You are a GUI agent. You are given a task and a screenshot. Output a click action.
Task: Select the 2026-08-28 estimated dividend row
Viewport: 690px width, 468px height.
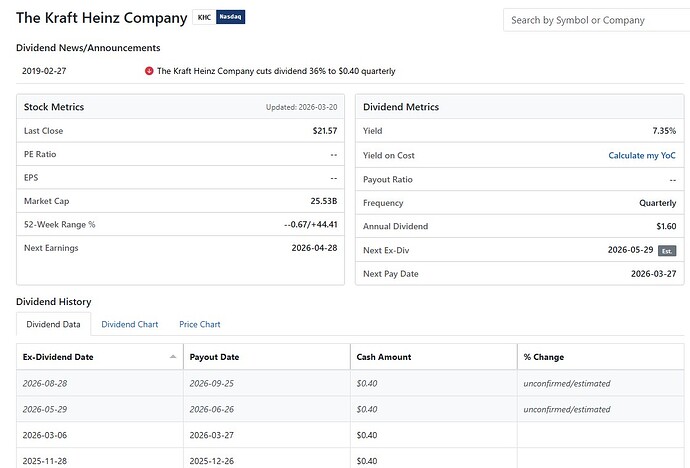[x=45, y=383]
